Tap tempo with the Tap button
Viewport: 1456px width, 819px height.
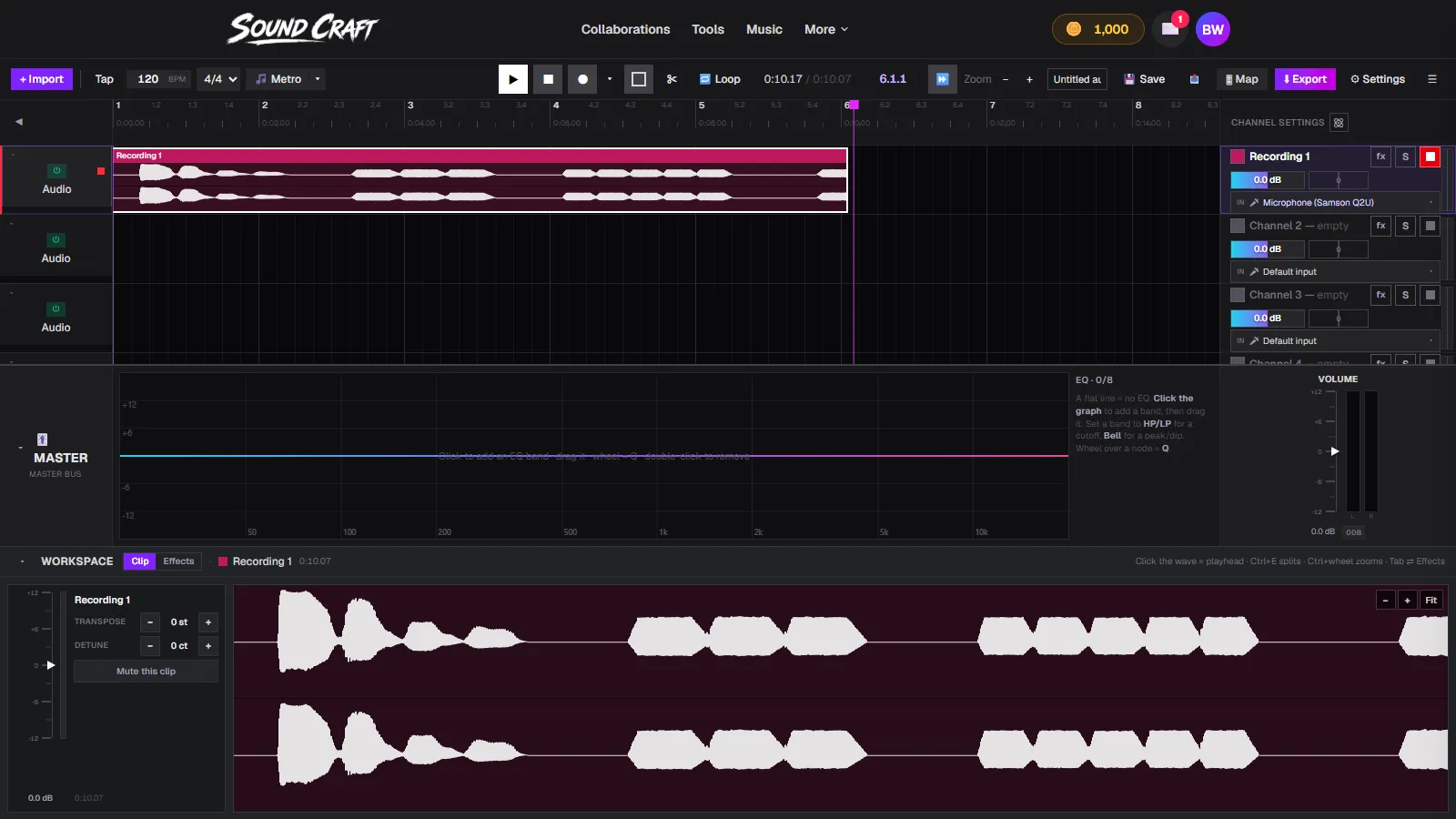[x=105, y=79]
